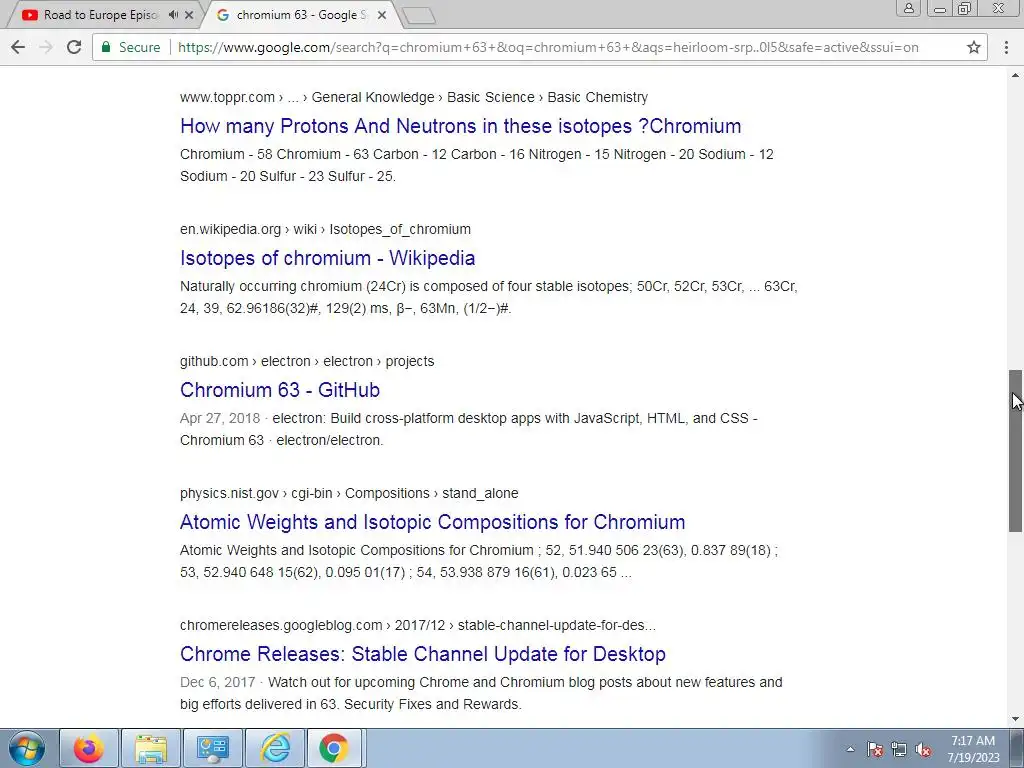Close the chromium 63 Google Search tab
The height and width of the screenshot is (768, 1024).
pos(382,14)
